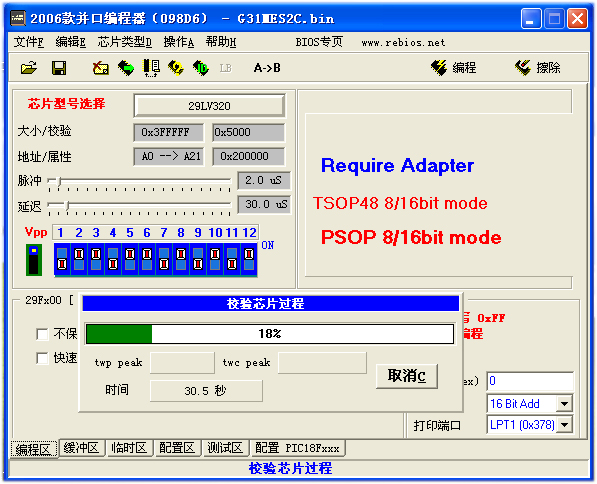Switch to the 缓冲区 tab

pos(81,448)
